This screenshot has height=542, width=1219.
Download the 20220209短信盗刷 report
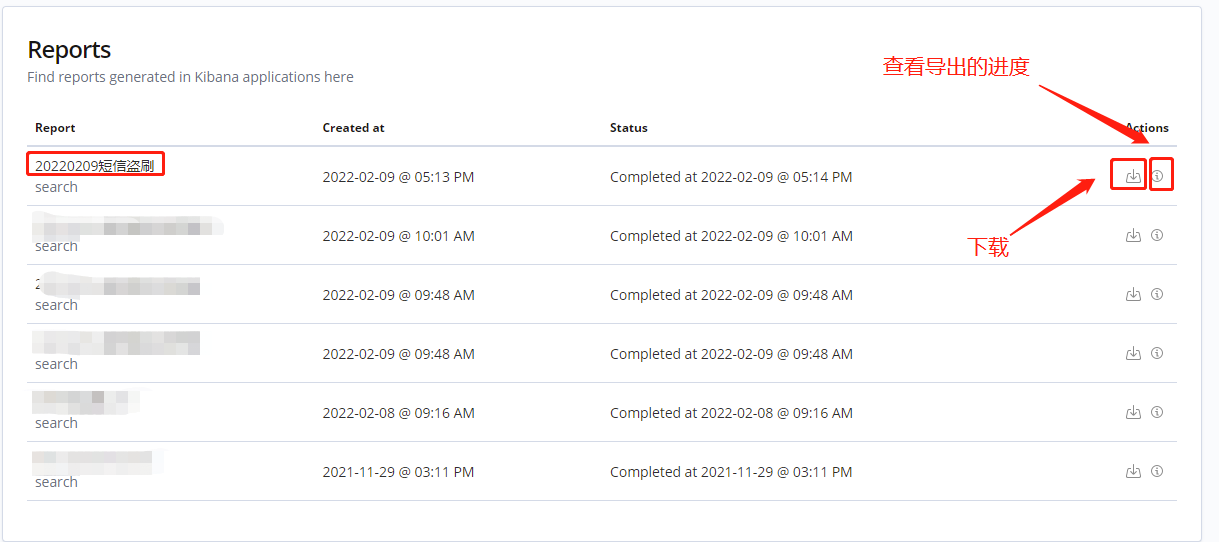[x=1133, y=176]
